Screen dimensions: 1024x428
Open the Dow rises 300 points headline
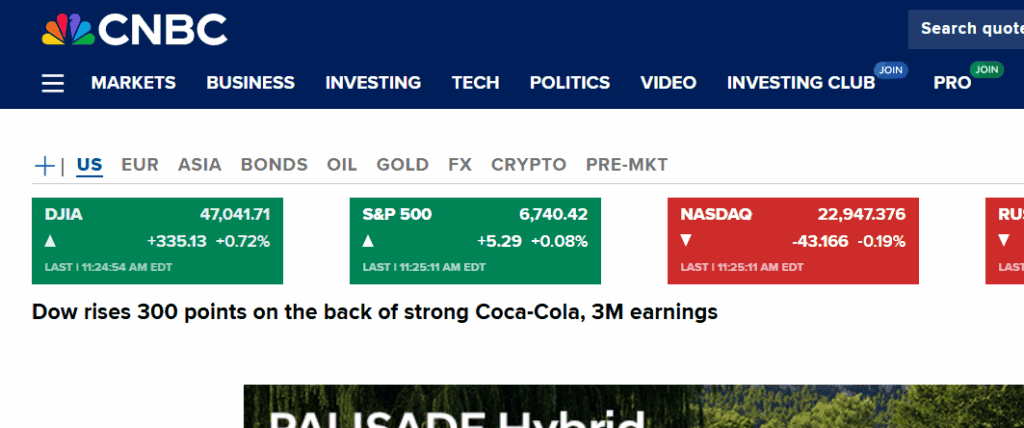click(375, 312)
